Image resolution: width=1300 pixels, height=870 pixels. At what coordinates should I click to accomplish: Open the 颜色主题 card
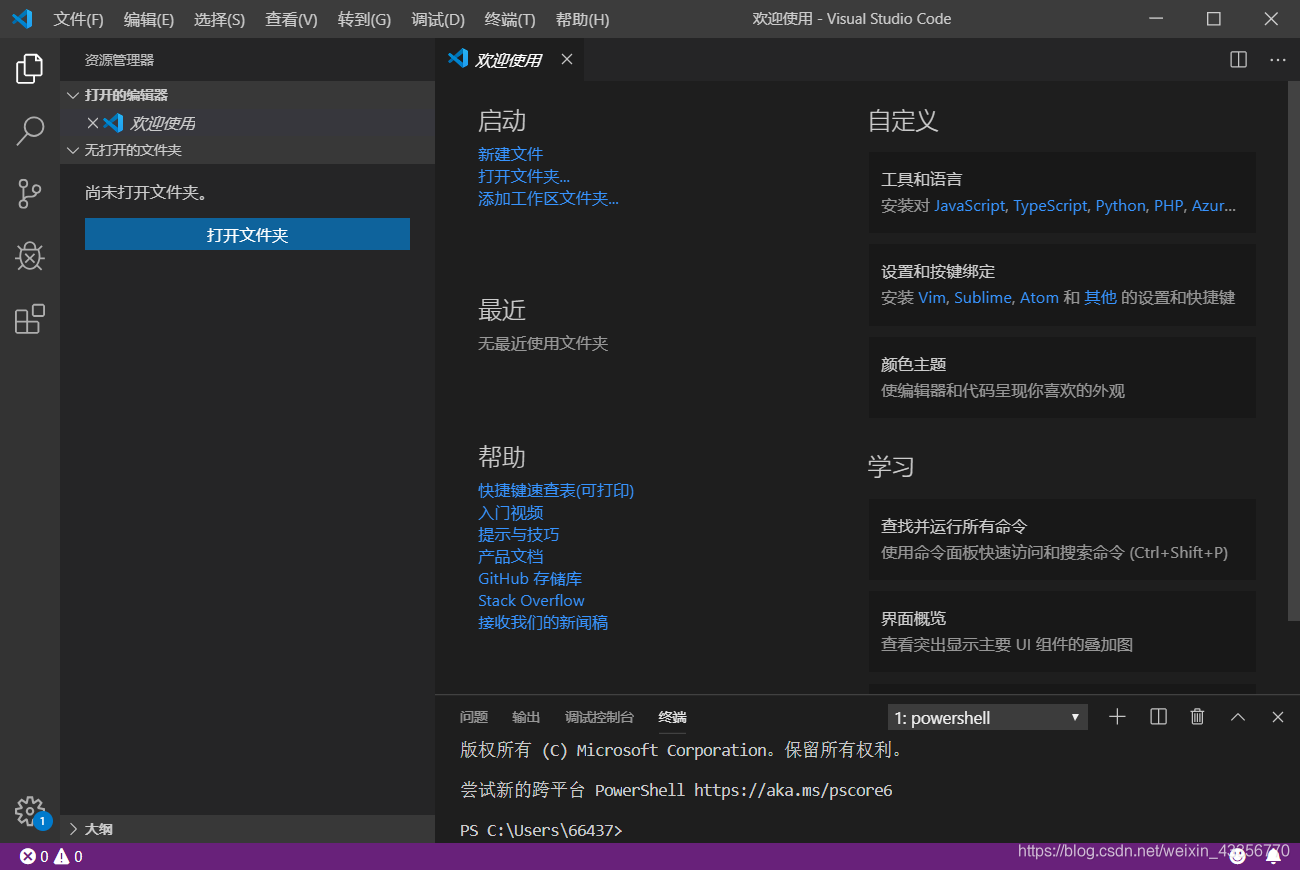click(1062, 377)
